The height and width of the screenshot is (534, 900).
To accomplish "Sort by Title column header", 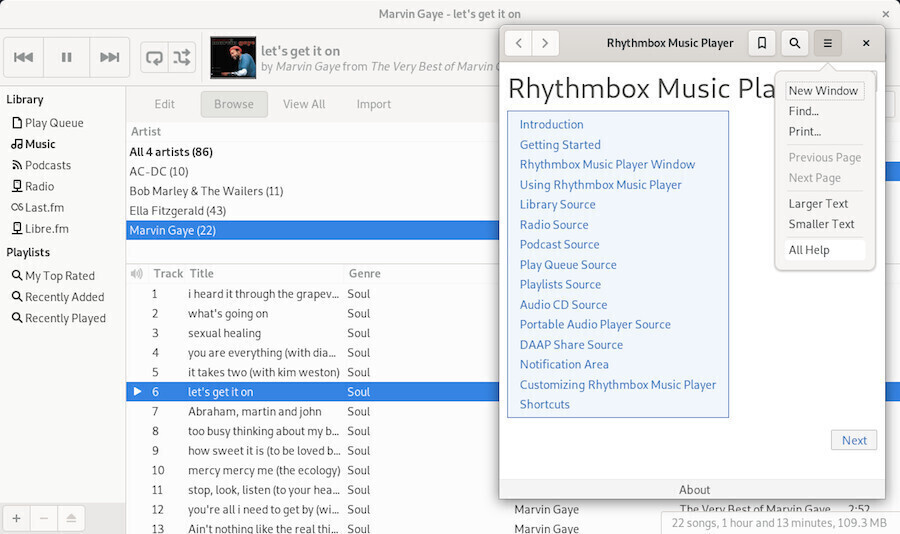I will (x=201, y=274).
